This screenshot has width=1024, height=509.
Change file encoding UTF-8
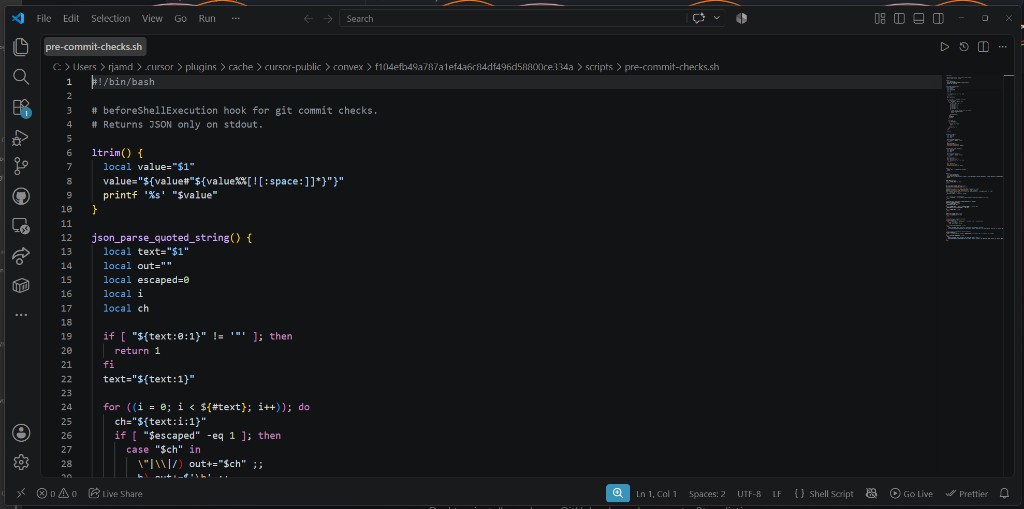(749, 493)
